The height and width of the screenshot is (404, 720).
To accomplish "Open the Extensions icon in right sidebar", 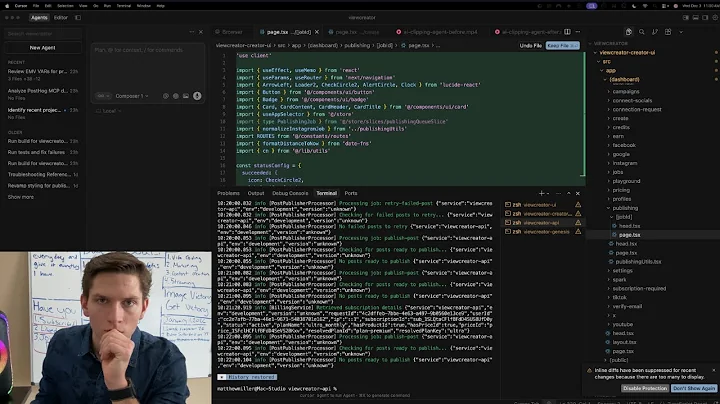I will [668, 32].
